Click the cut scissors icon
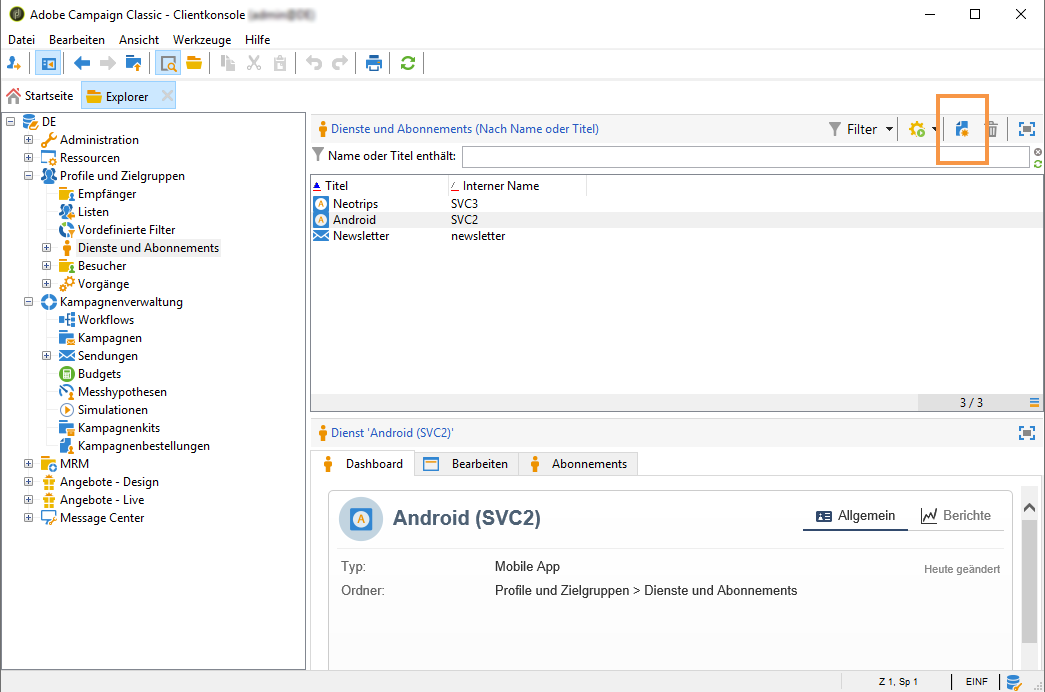 pos(254,63)
